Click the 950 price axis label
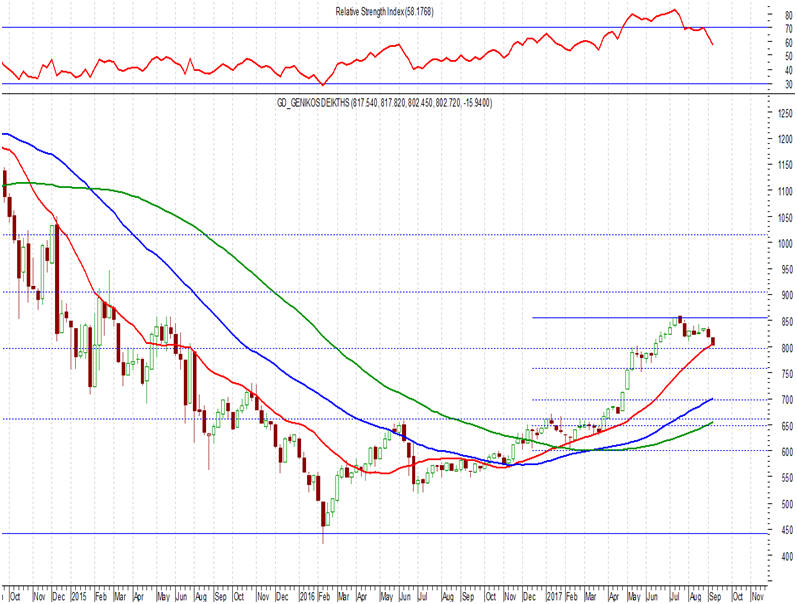797x604 pixels. point(787,270)
